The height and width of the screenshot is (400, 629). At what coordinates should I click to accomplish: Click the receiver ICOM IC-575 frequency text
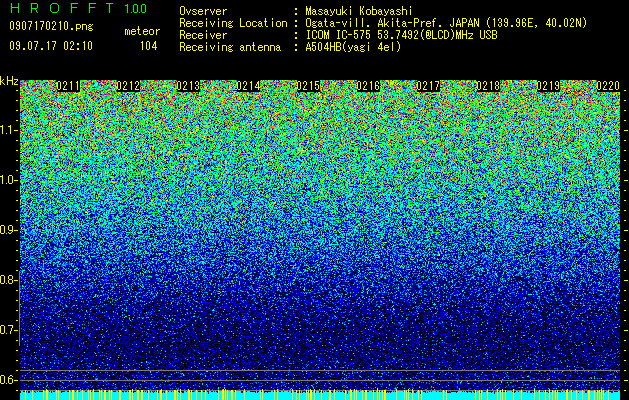point(401,35)
